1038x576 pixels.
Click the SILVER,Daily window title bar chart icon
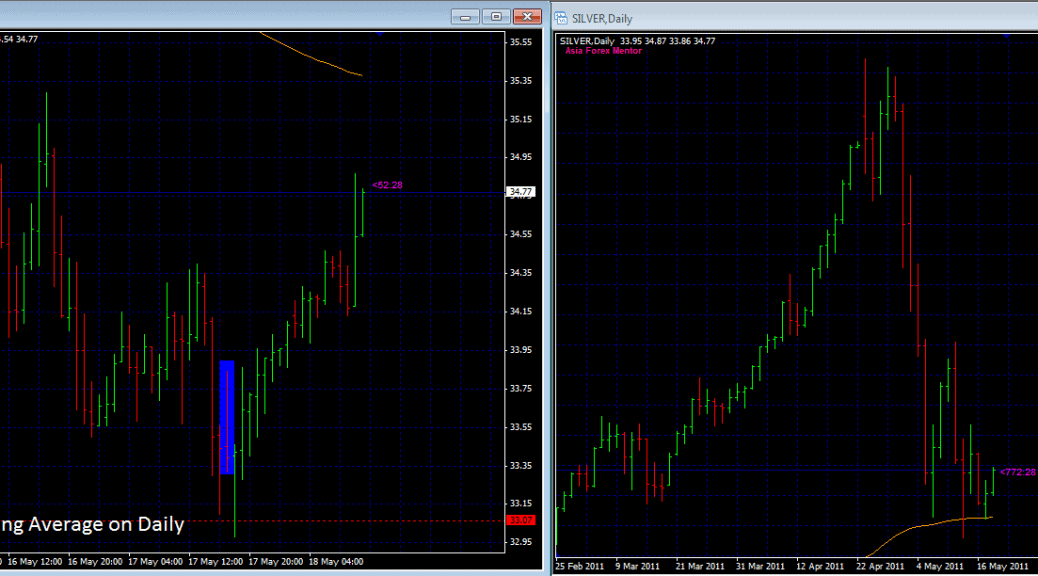point(561,18)
